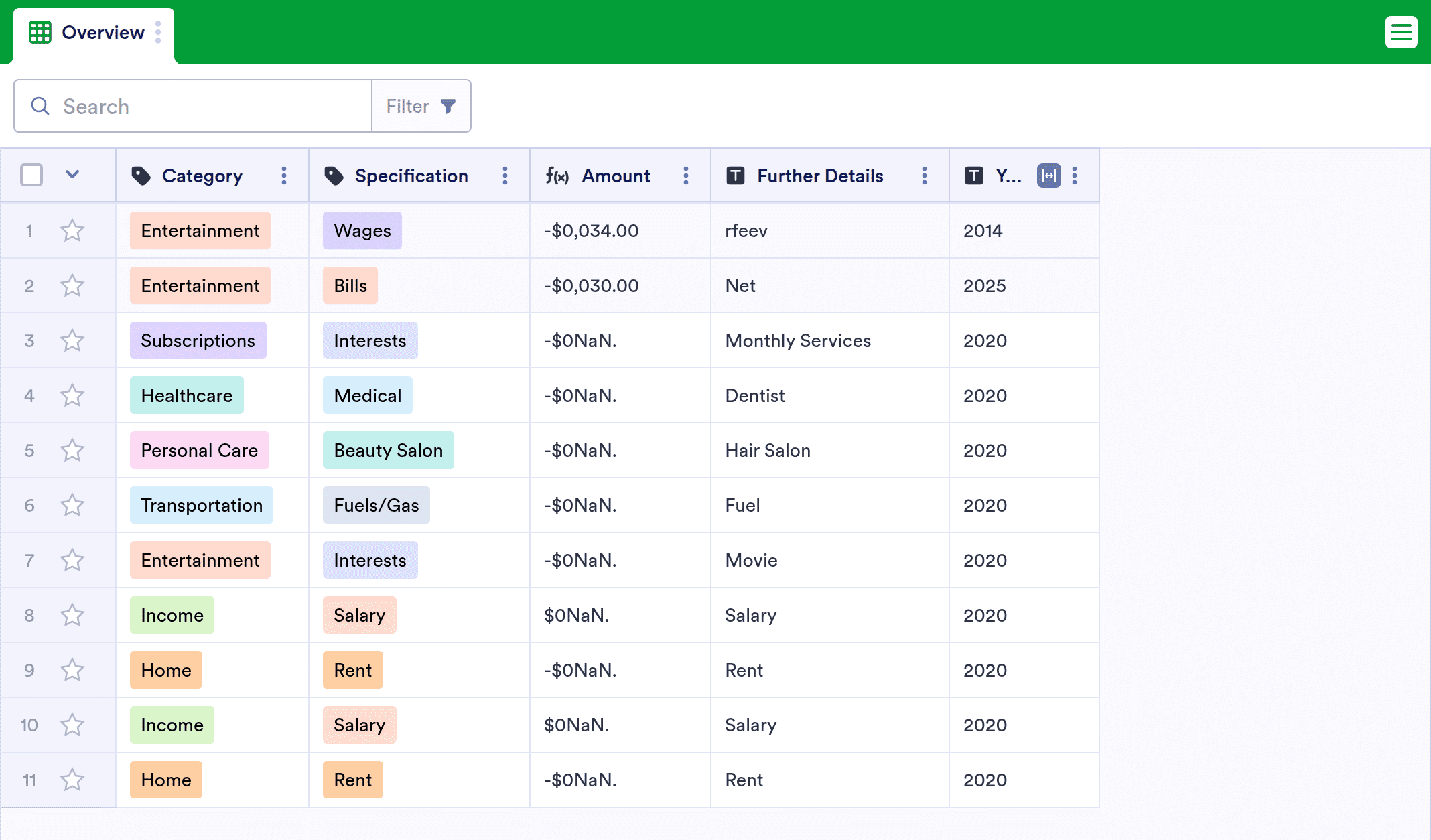Click row number 11
The width and height of the screenshot is (1431, 840).
[29, 780]
